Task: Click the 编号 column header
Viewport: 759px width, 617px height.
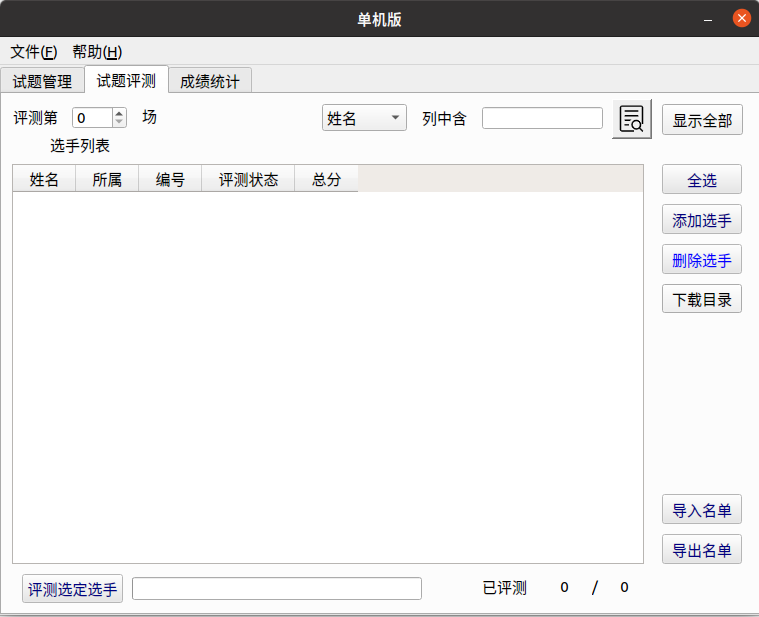Action: (170, 180)
